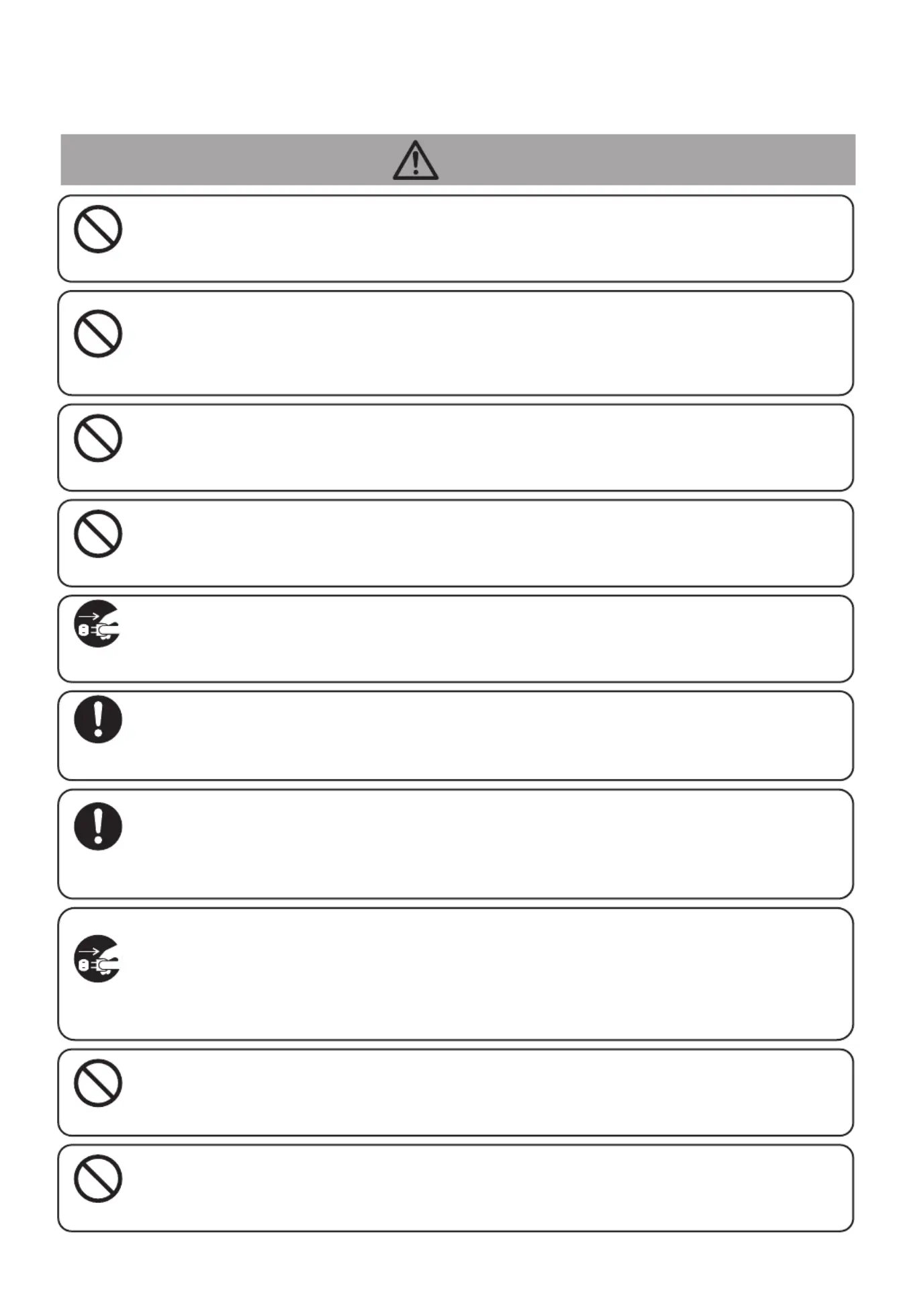
Task: Click the prohibition icon in the third box
Action: [x=98, y=438]
